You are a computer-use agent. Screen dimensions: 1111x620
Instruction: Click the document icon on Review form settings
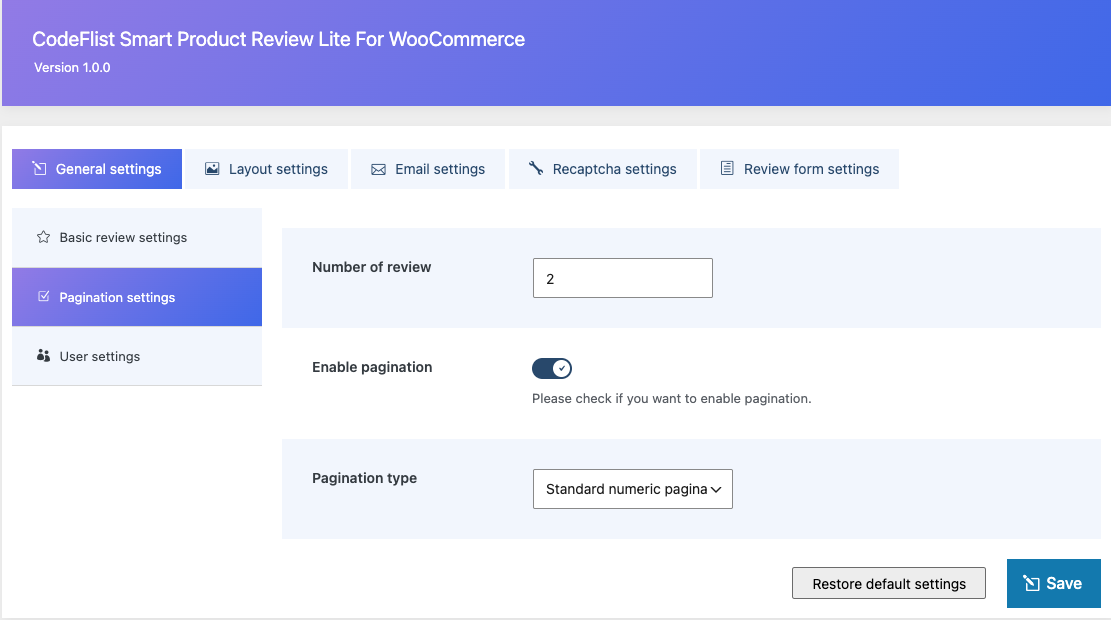(727, 168)
